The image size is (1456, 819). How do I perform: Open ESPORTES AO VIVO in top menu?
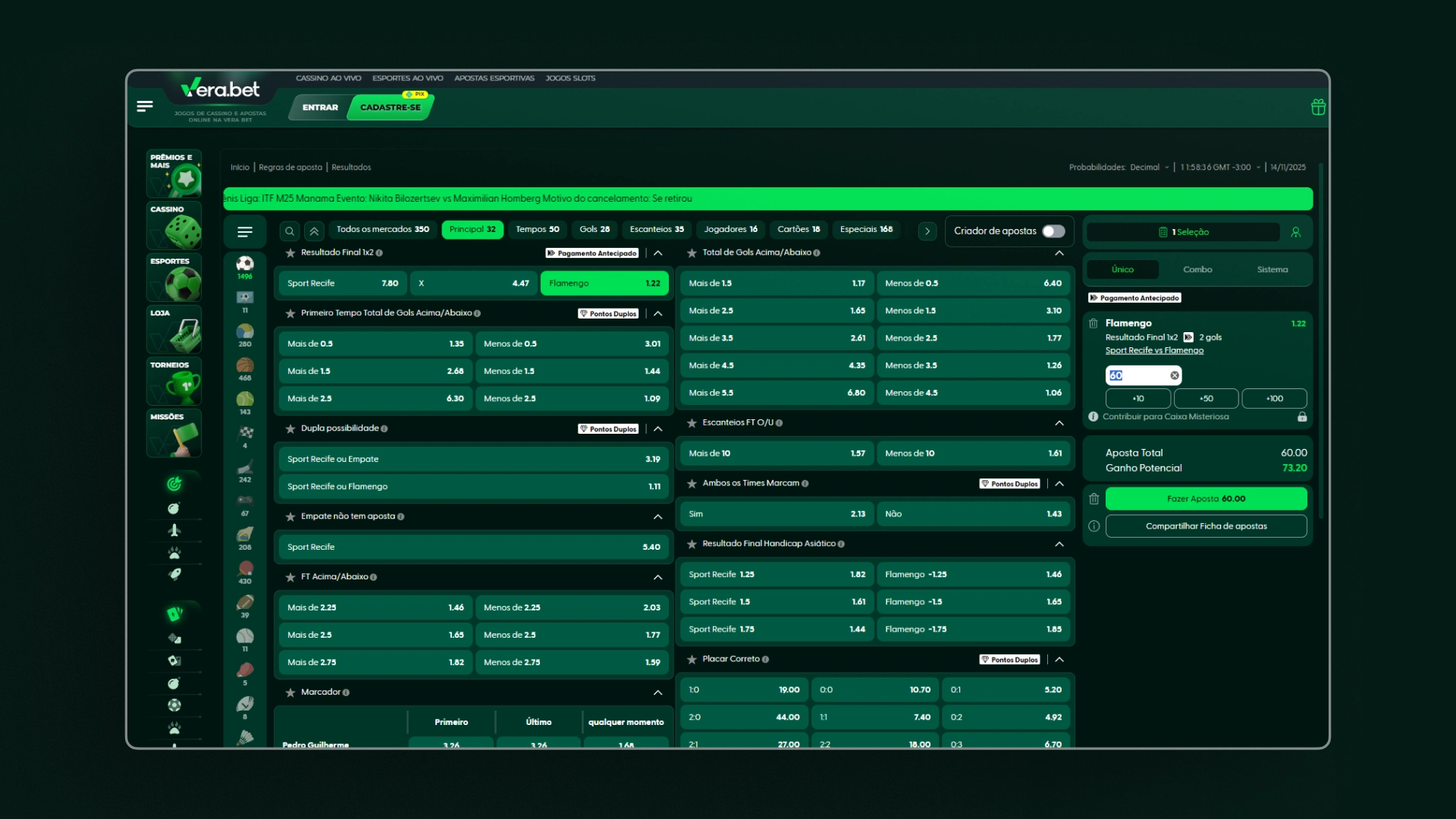click(407, 78)
